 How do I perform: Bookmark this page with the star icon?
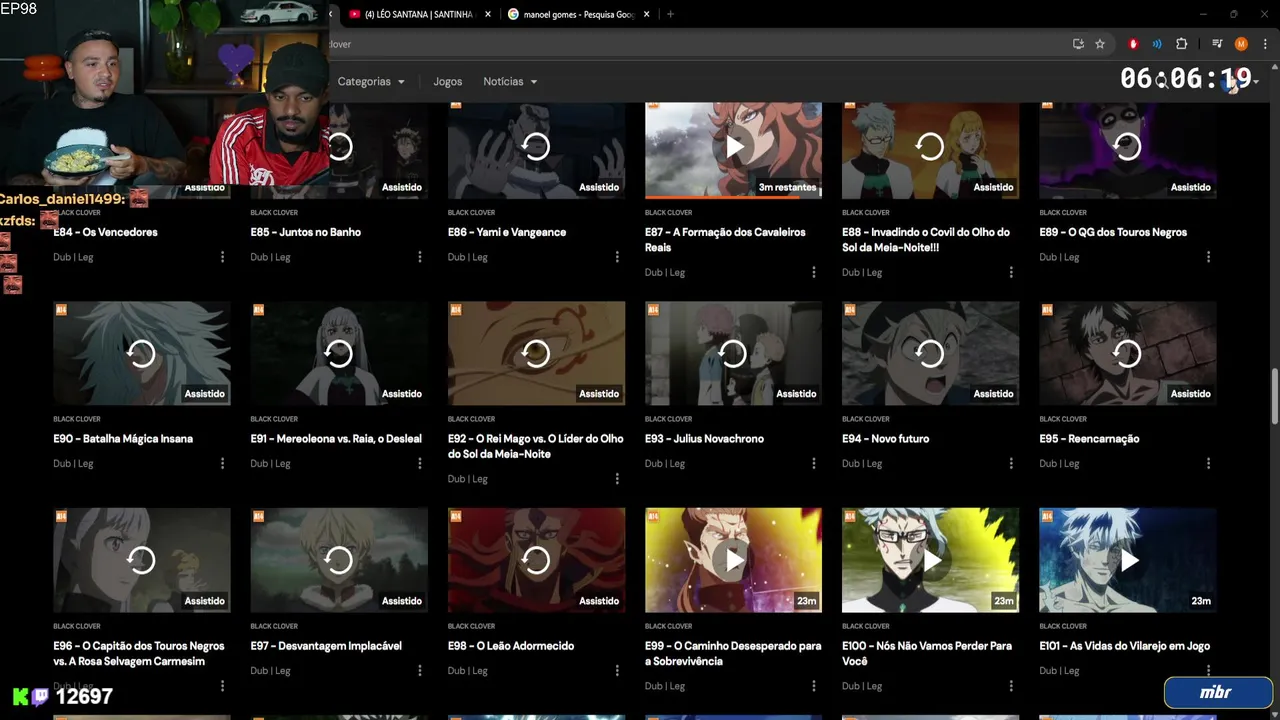tap(1100, 44)
